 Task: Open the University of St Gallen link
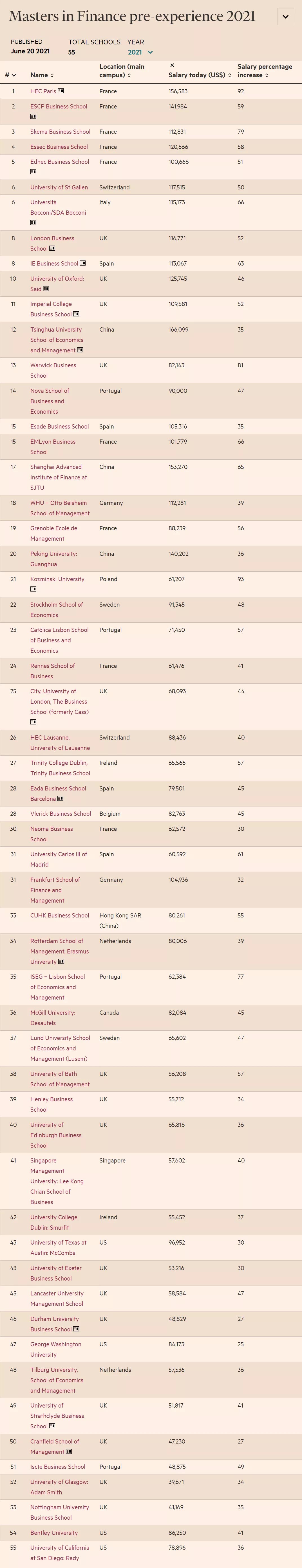point(59,187)
